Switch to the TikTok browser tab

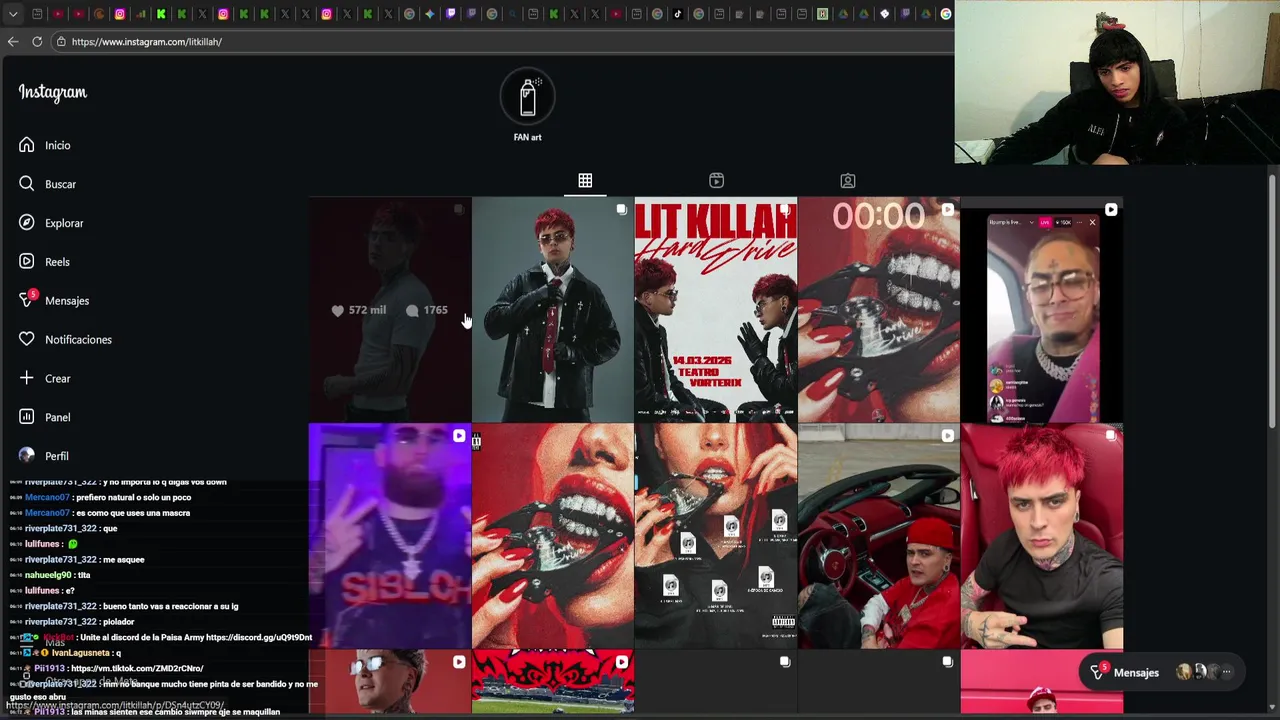pos(678,14)
